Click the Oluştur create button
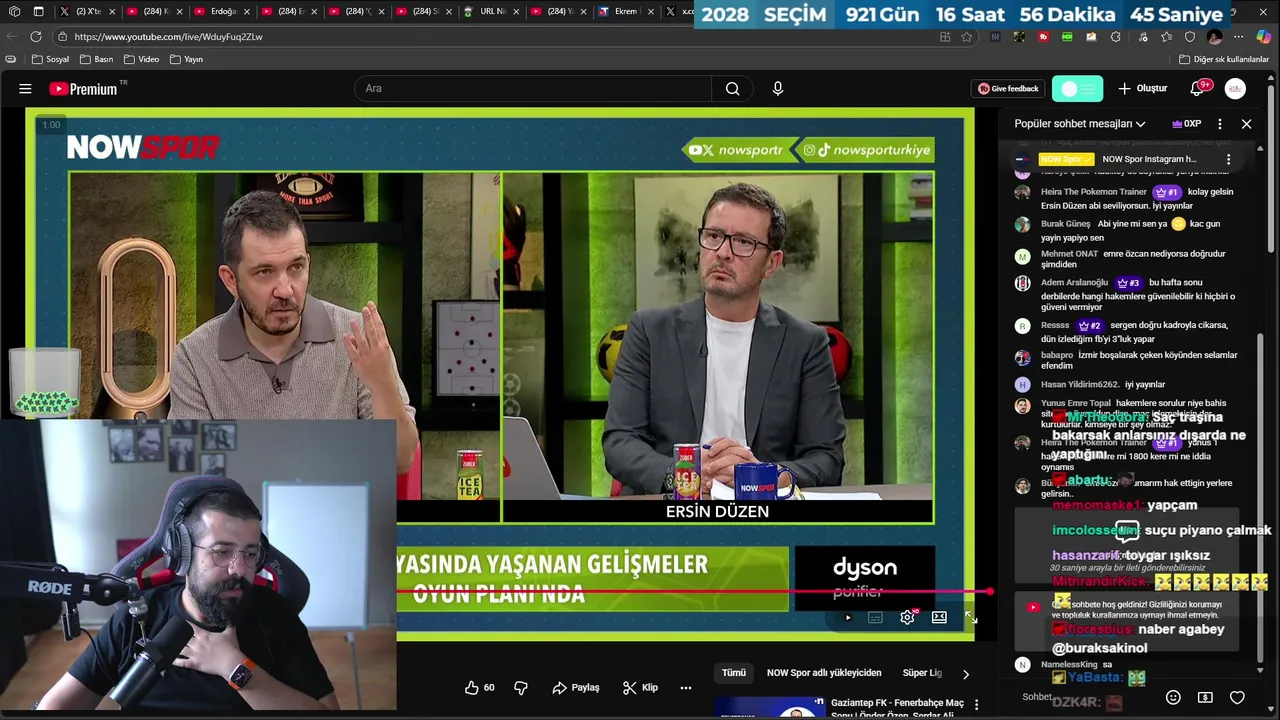This screenshot has width=1280, height=720. (1142, 88)
